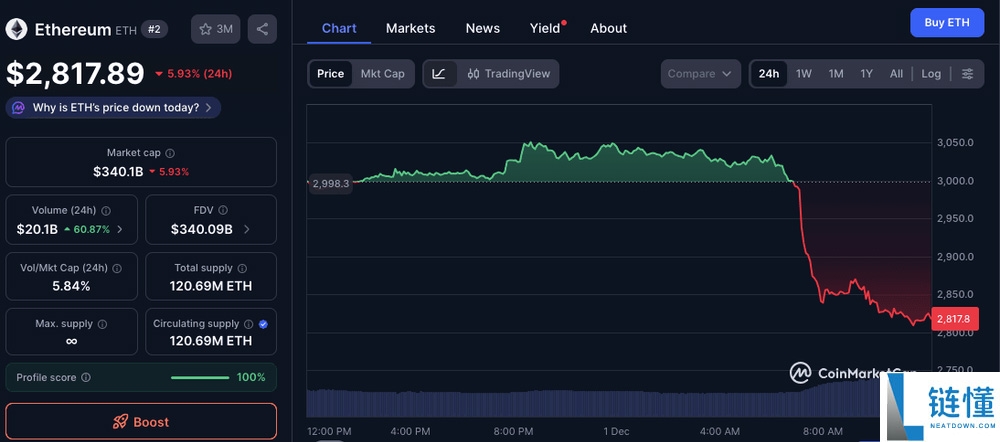Expand 'Why is ETH's price down today?' chevron
The width and height of the screenshot is (1000, 442).
(209, 108)
